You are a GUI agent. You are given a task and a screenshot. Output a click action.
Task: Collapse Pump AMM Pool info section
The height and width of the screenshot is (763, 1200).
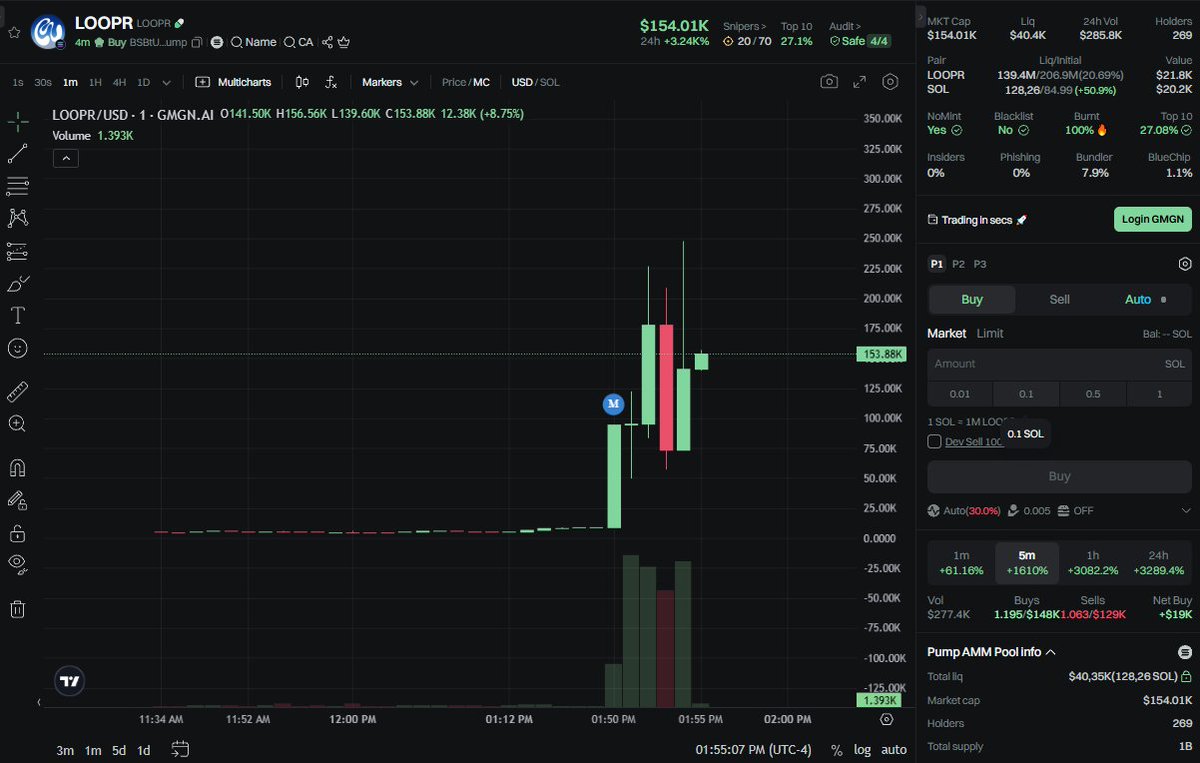click(1050, 652)
